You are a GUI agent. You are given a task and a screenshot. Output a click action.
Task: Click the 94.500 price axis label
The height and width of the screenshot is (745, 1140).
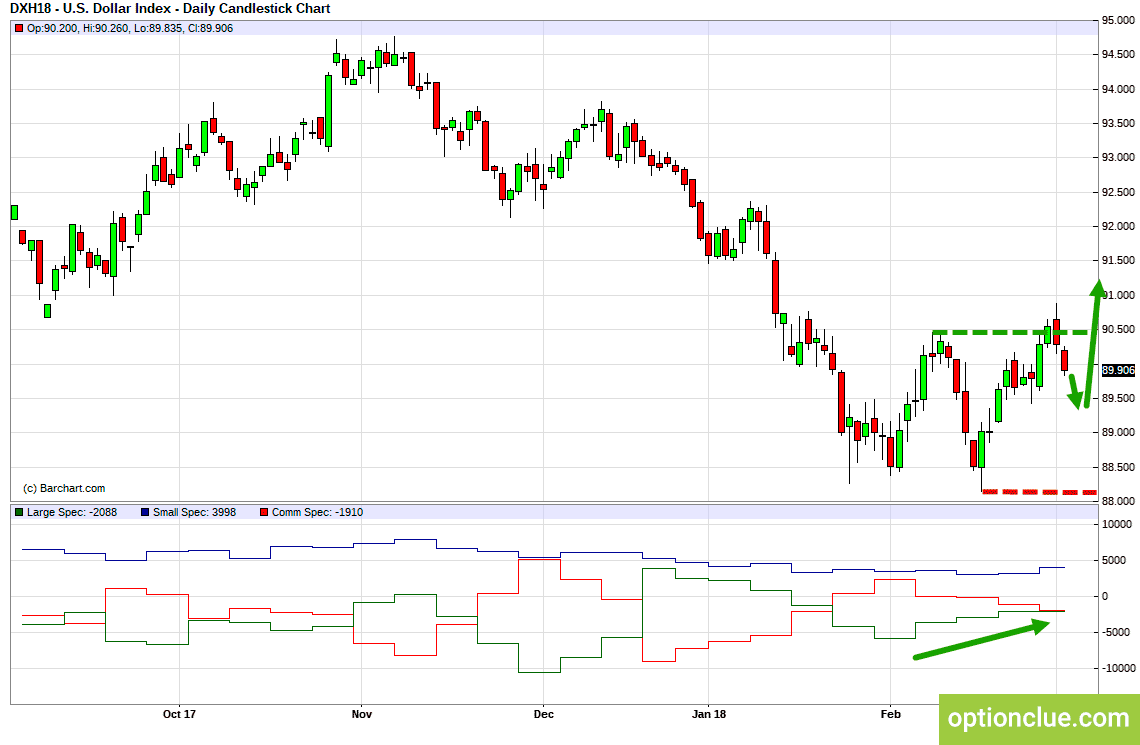pos(1119,55)
